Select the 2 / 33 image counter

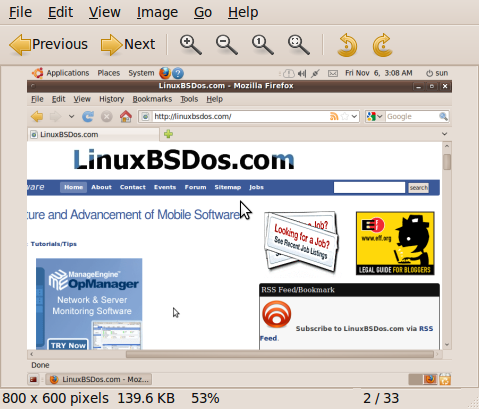[x=381, y=398]
